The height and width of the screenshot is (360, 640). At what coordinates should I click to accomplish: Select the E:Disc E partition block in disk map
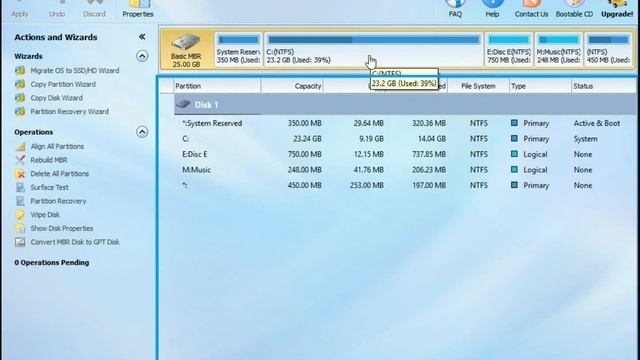tap(509, 50)
